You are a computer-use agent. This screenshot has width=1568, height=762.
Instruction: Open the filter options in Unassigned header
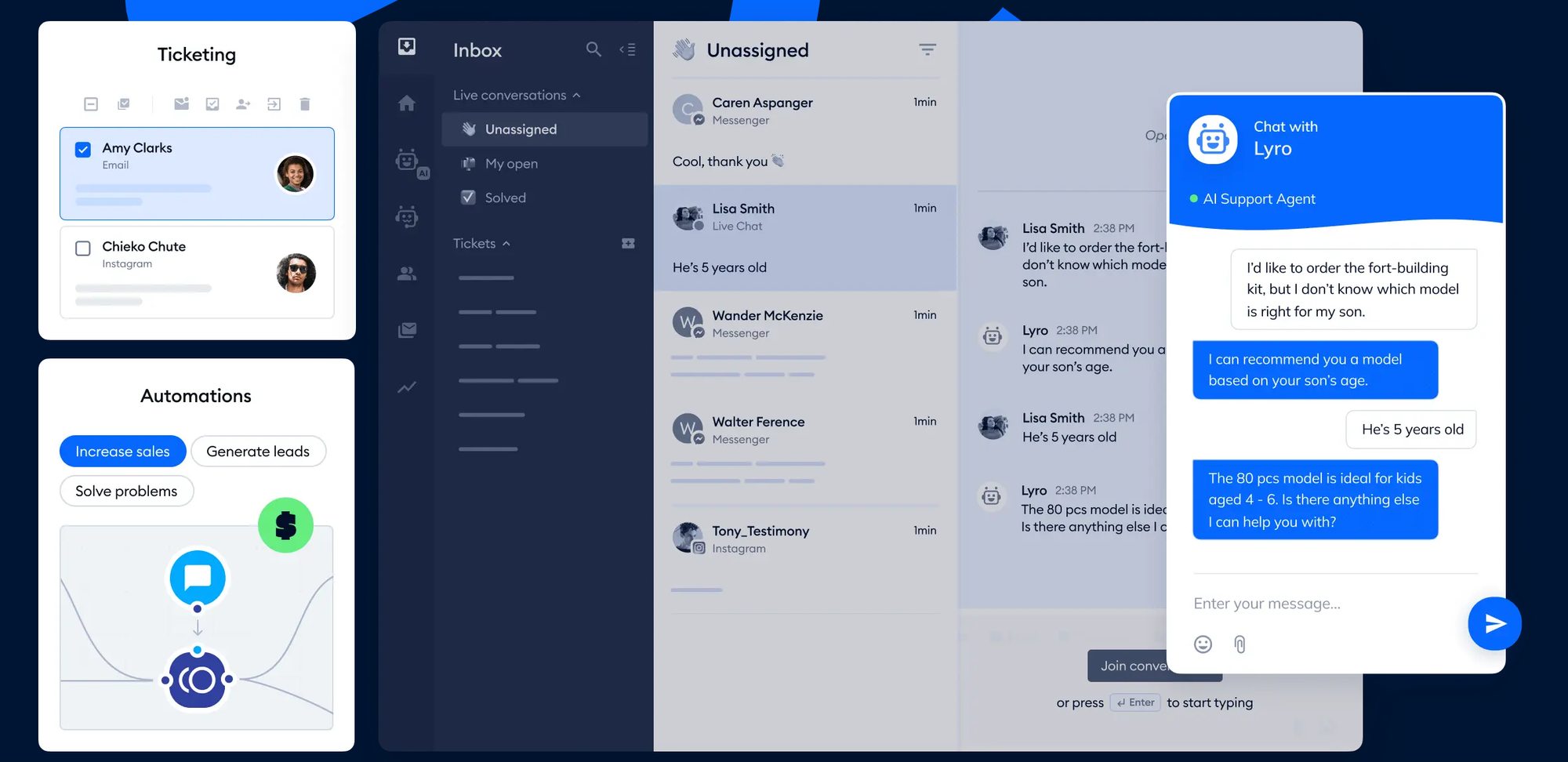pos(927,49)
